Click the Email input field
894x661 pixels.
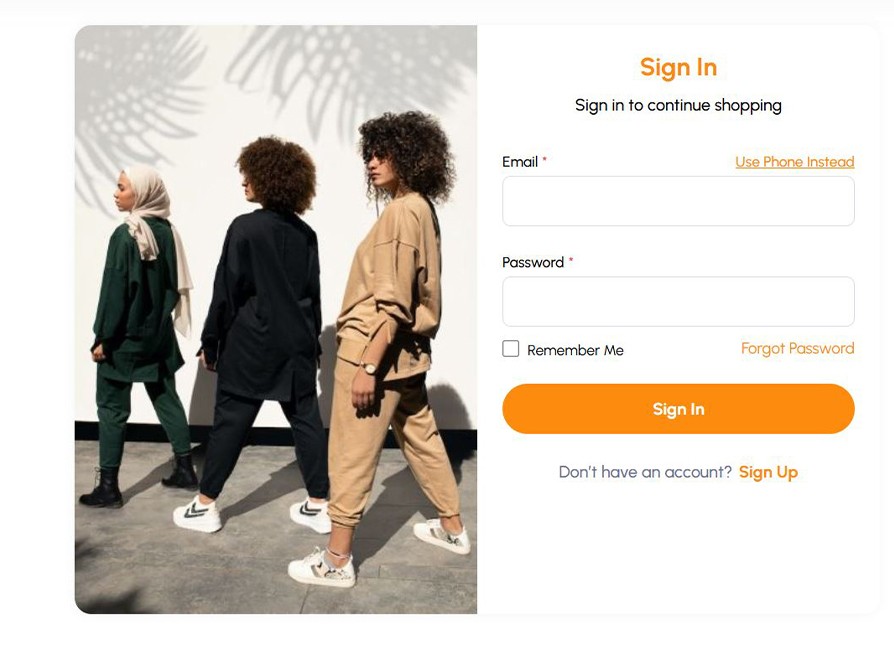coord(678,201)
